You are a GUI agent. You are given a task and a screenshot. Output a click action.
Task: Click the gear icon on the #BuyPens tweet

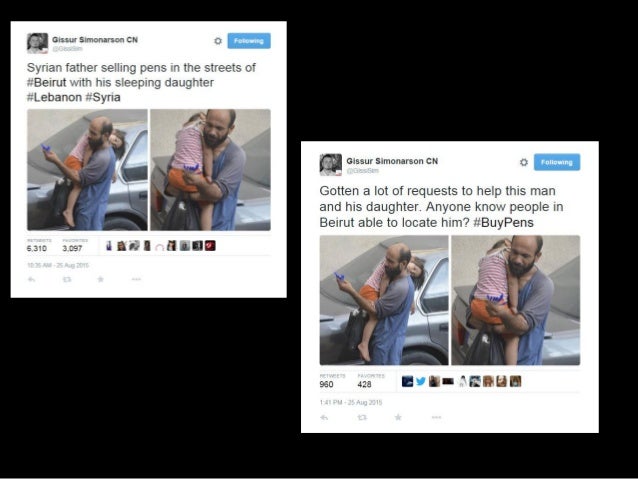[524, 162]
